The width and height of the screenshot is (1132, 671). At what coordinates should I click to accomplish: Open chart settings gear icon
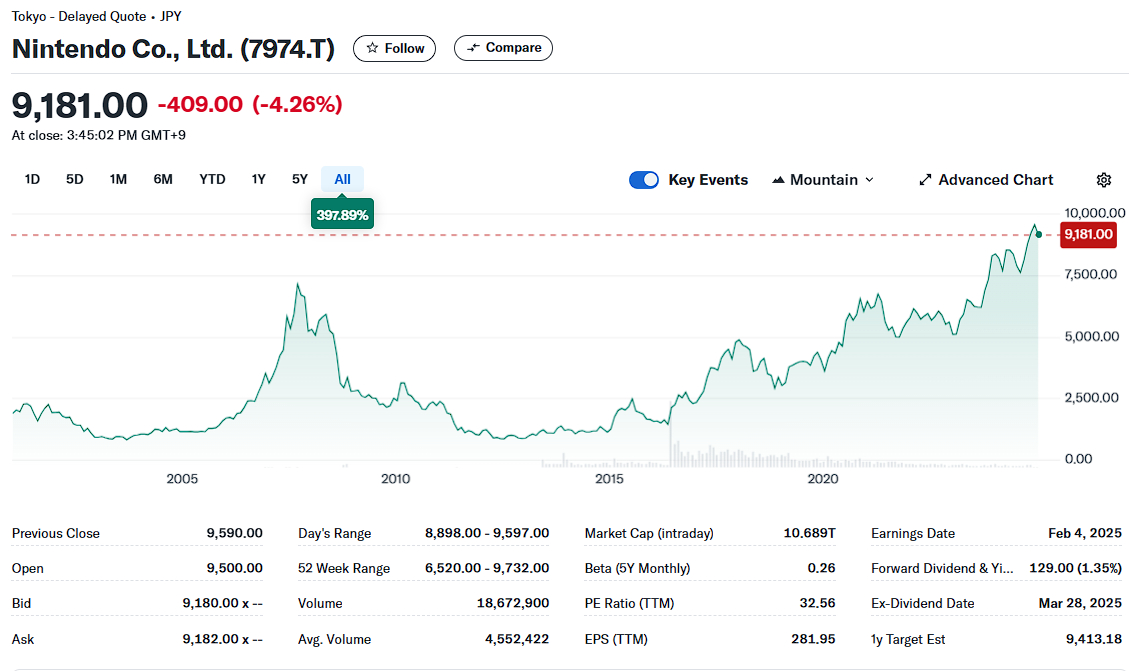point(1103,180)
